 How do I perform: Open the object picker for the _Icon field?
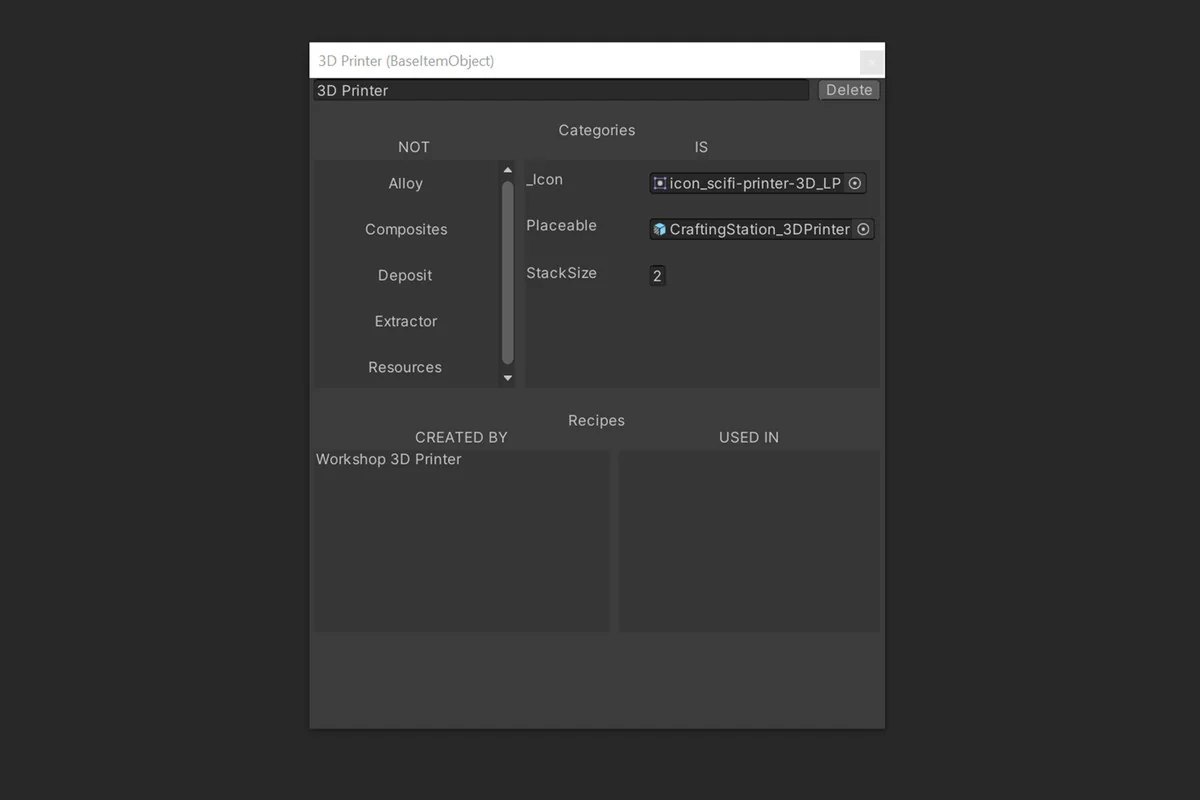(x=855, y=183)
